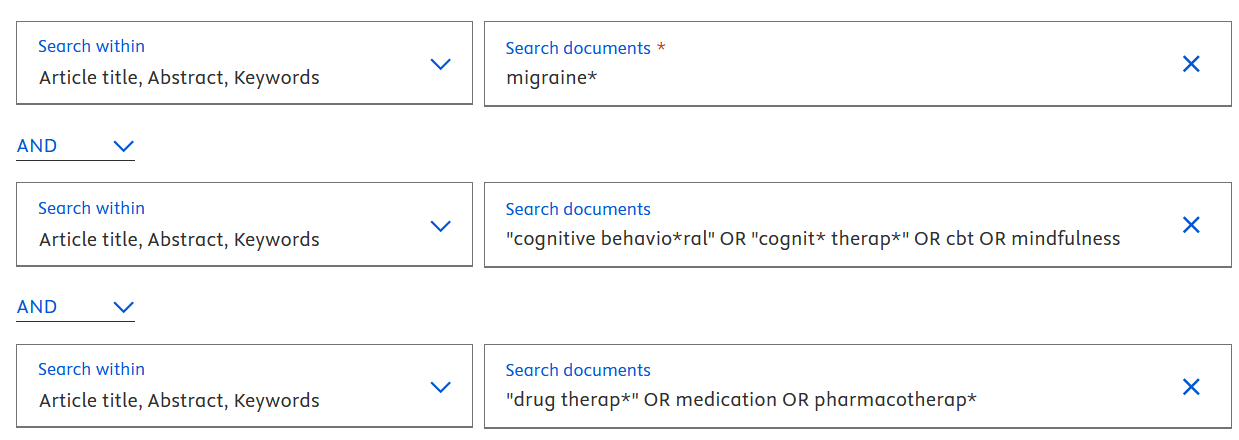
Task: Click the first row's Search within label
Action: tap(91, 46)
